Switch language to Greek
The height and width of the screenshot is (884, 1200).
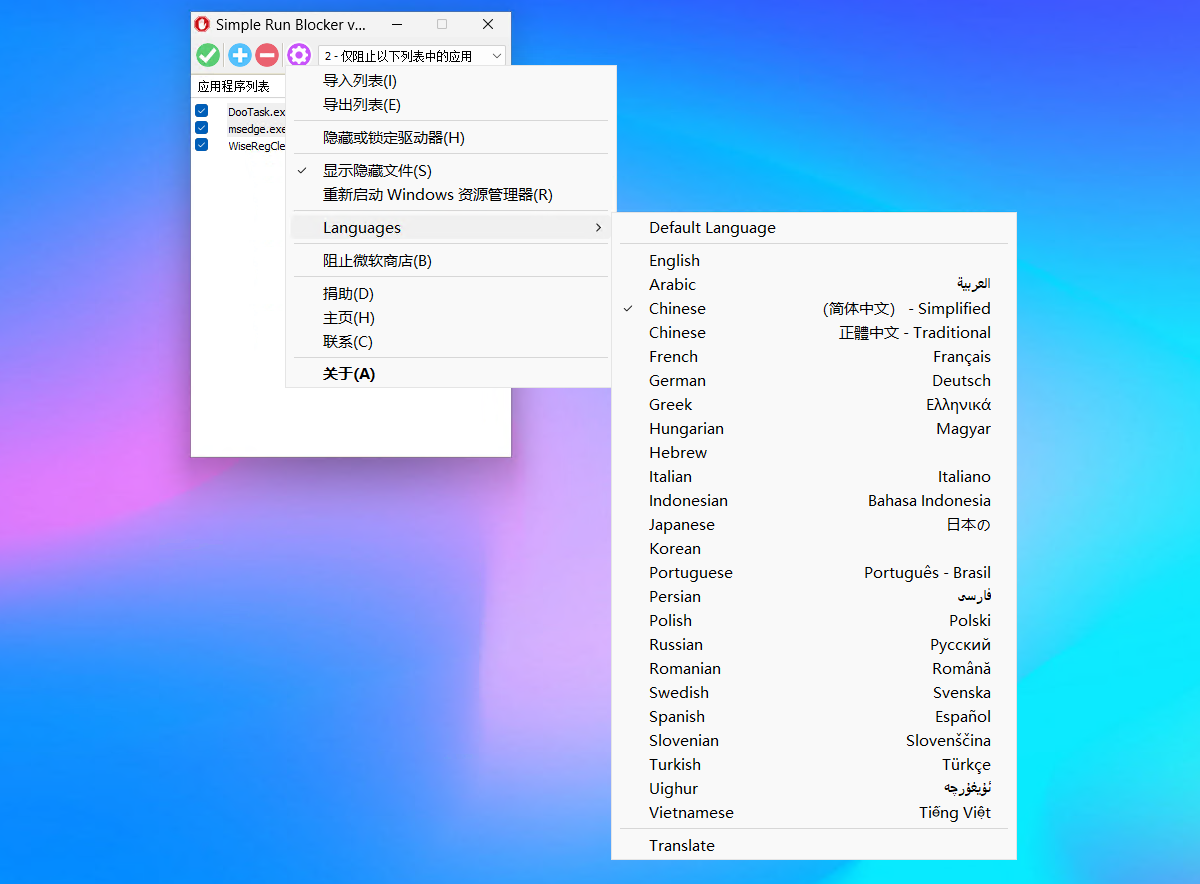pos(814,405)
